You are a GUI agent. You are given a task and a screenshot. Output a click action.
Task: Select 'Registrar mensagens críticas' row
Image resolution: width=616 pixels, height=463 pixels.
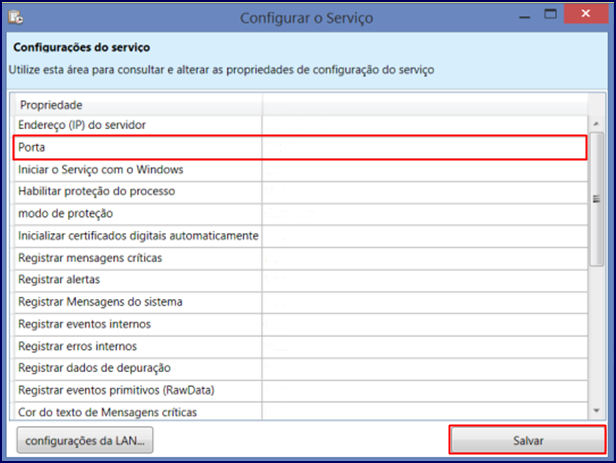coord(301,258)
